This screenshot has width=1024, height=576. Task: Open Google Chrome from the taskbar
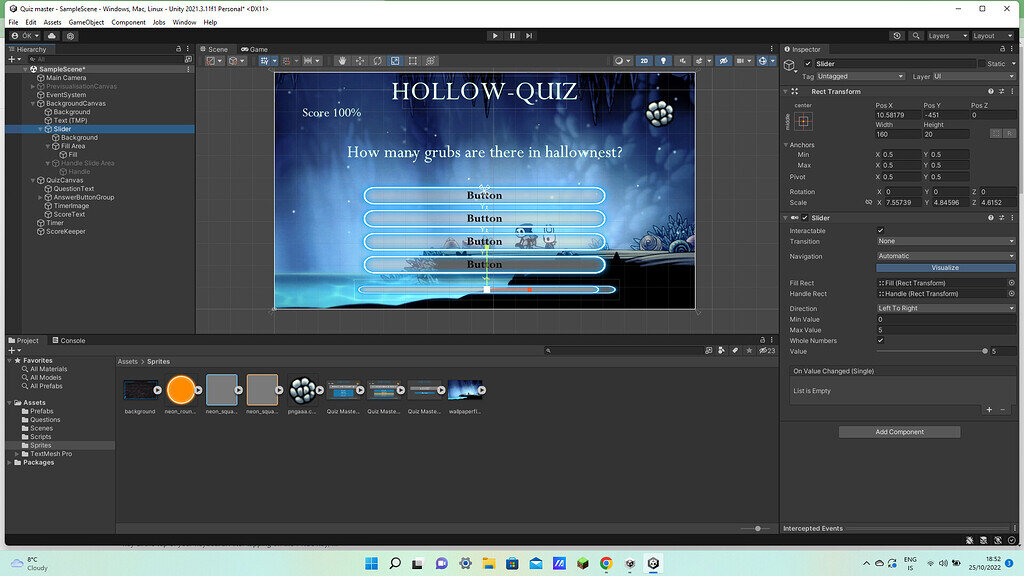pyautogui.click(x=606, y=563)
